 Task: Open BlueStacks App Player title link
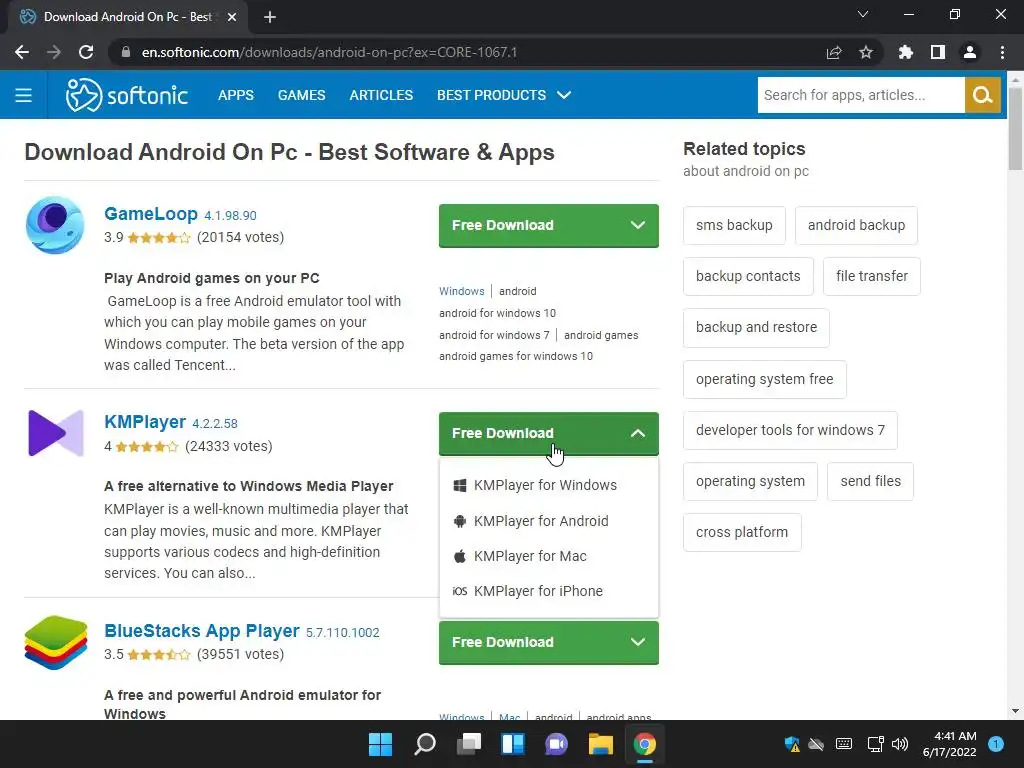click(202, 631)
